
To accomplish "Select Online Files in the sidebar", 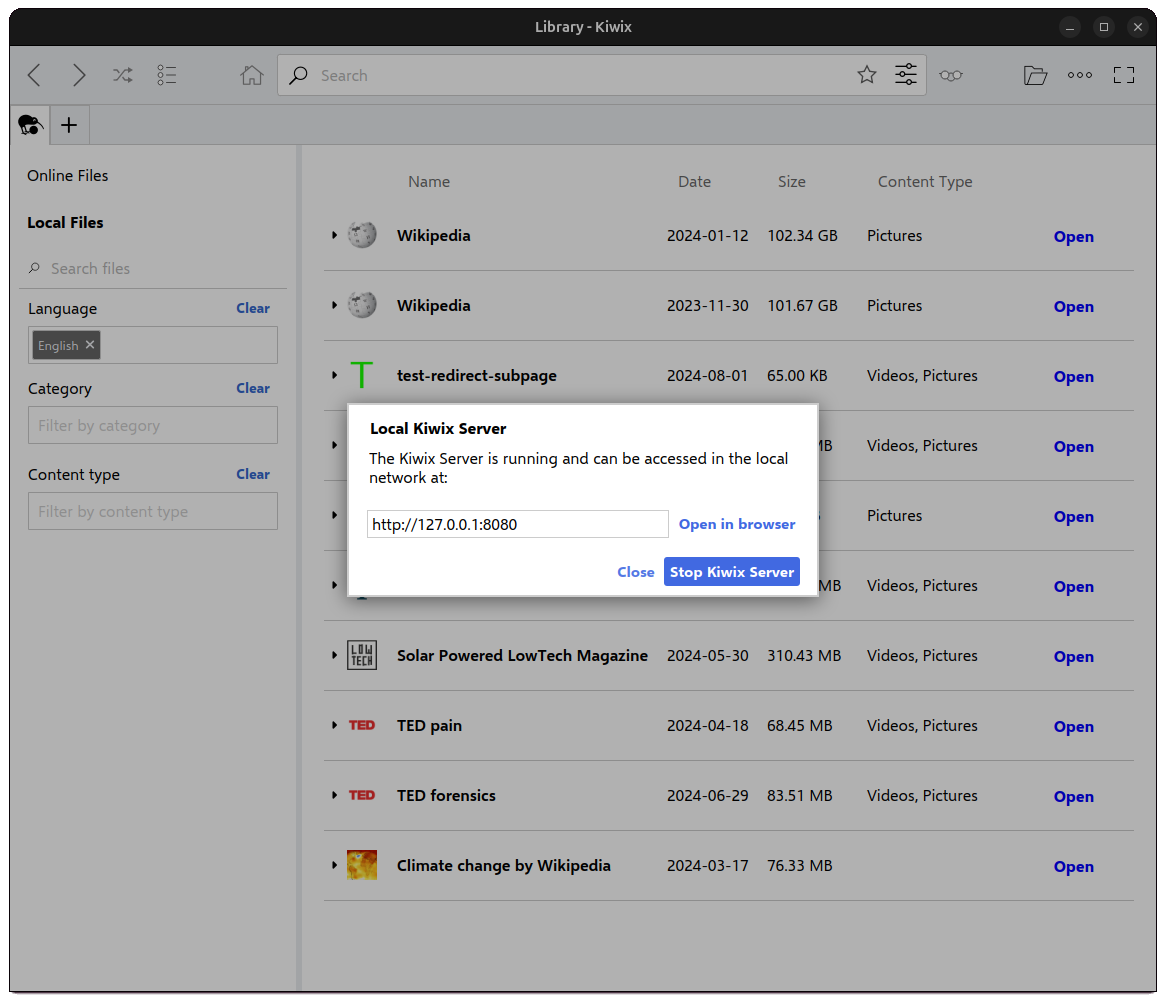I will pos(68,176).
